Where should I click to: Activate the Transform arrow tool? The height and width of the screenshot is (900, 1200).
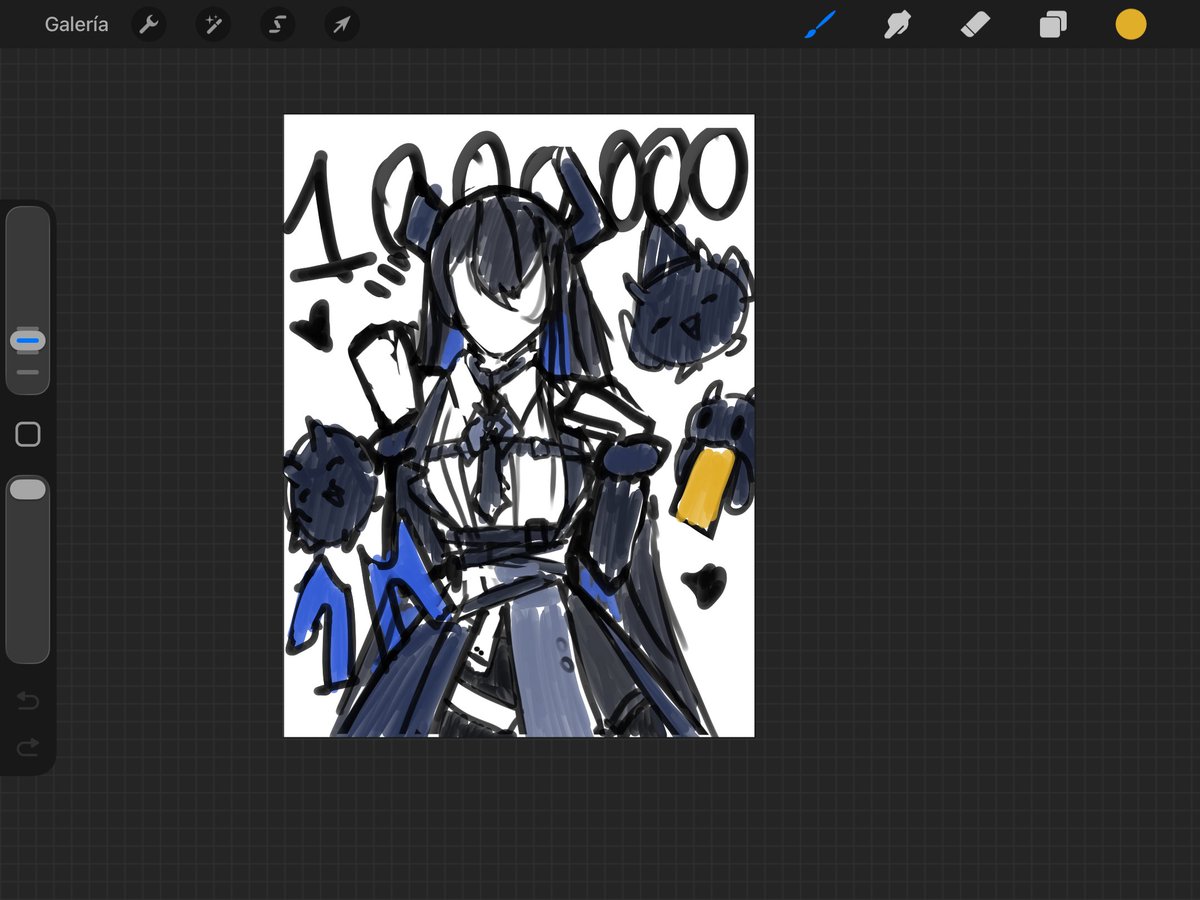[342, 25]
